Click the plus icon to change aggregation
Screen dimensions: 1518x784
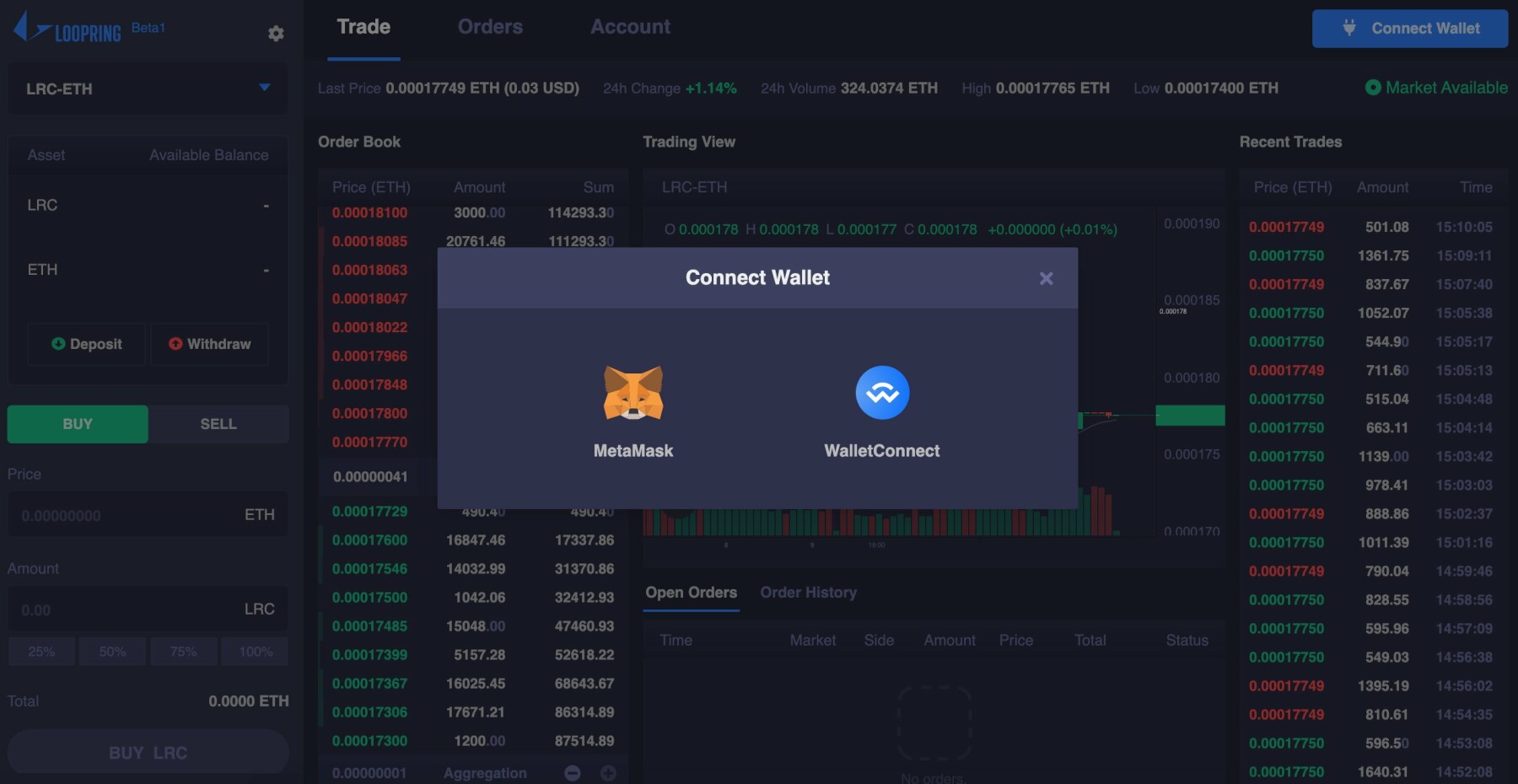pos(606,772)
